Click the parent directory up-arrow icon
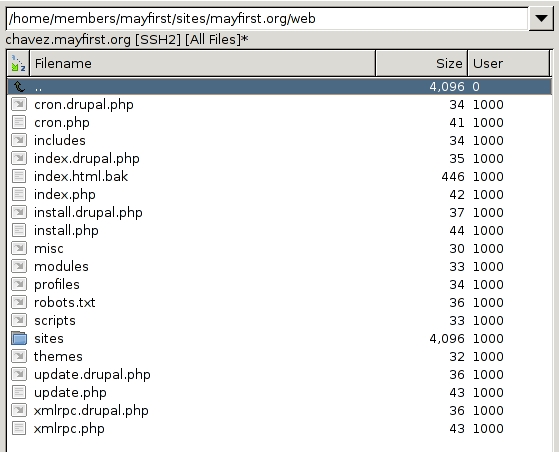 [x=19, y=86]
